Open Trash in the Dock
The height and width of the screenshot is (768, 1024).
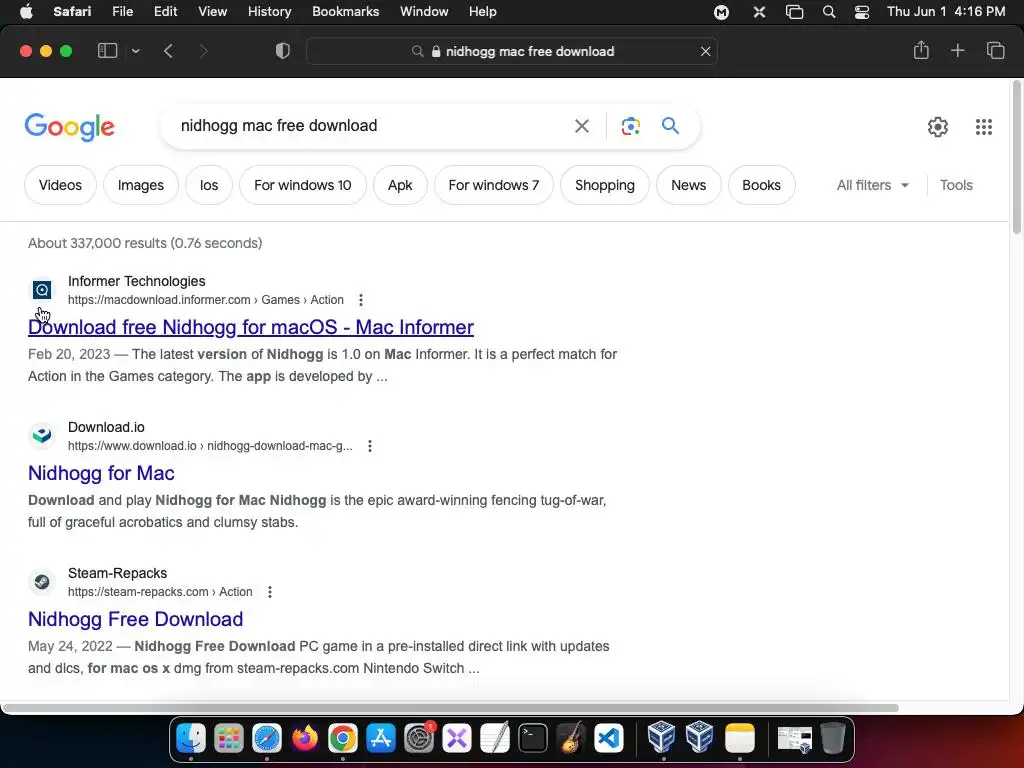(x=832, y=739)
